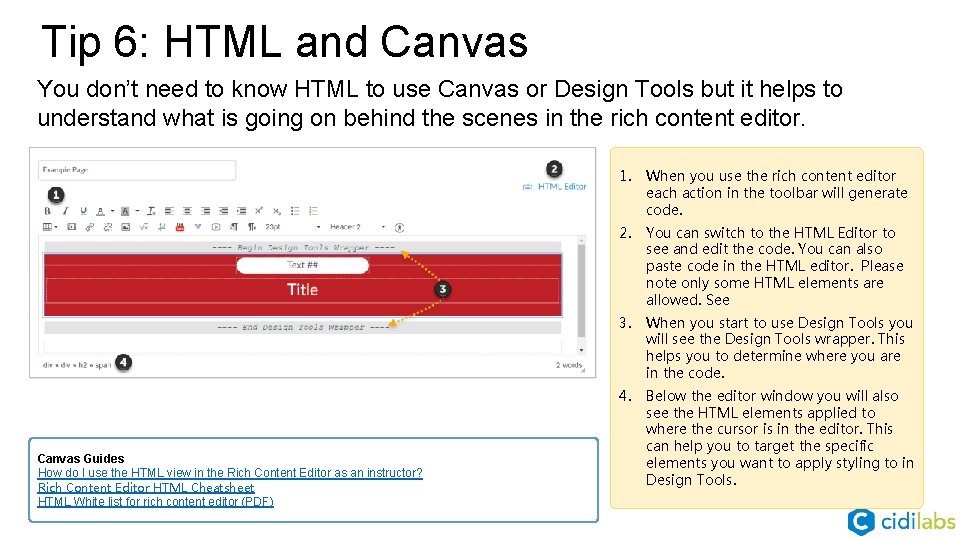Apply the background highlight color button
The height and width of the screenshot is (540, 960).
126,211
